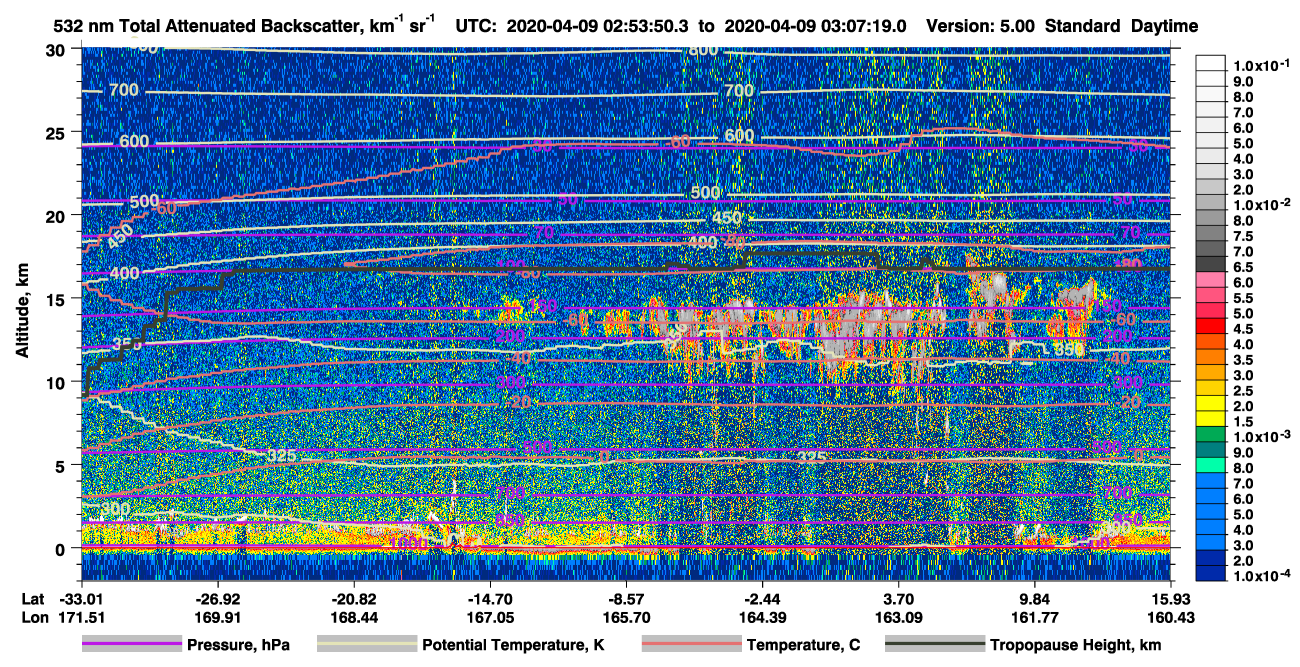Click the 1.0x10-2 colorbar label
Screen dimensions: 1300x667
coord(1263,205)
